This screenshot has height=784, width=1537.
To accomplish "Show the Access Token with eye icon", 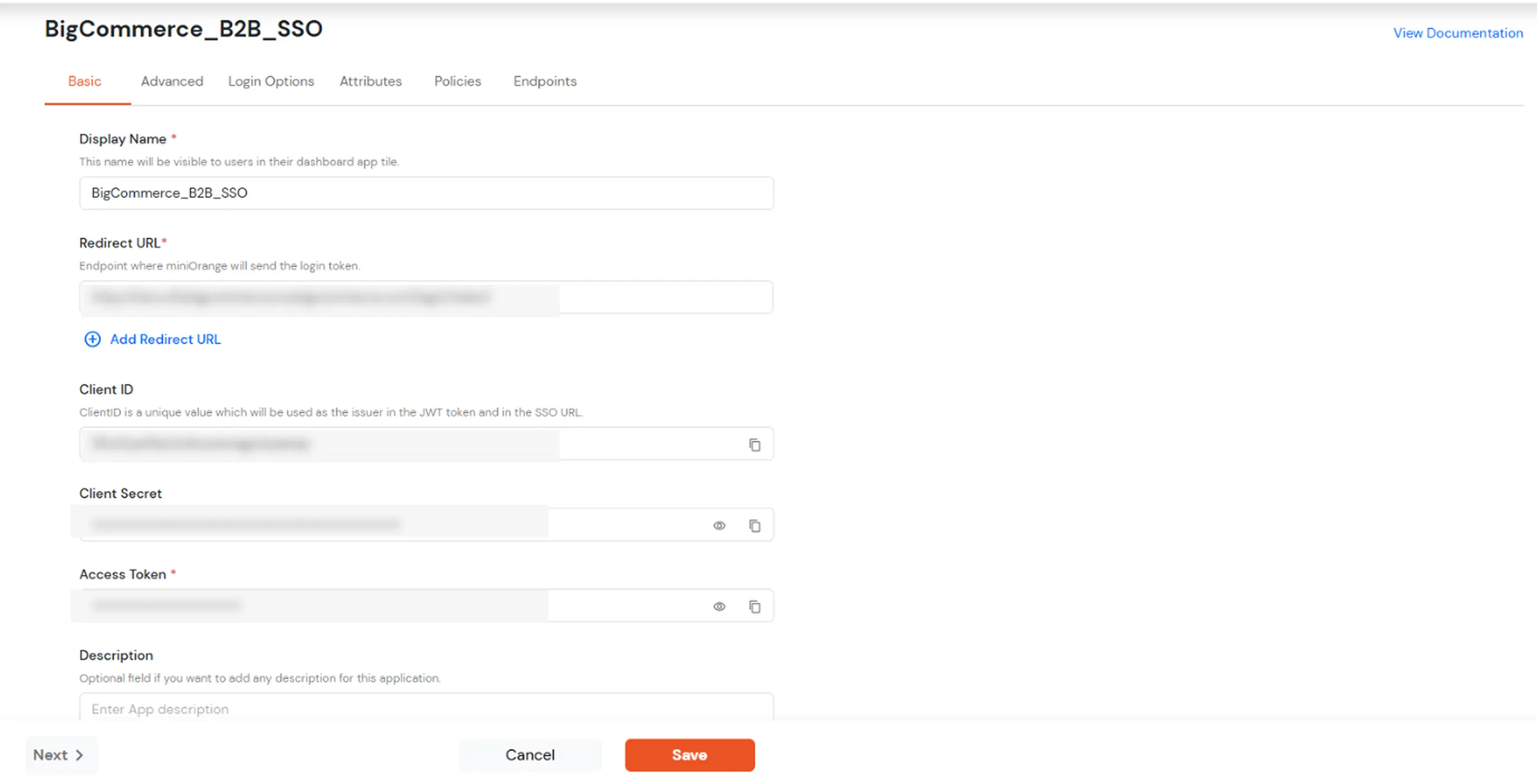I will 719,606.
